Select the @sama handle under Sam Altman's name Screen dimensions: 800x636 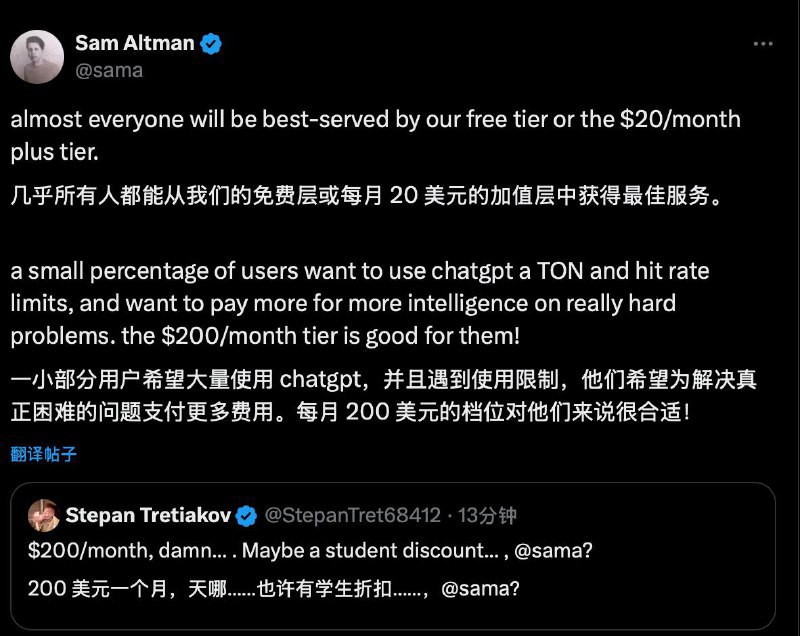111,71
